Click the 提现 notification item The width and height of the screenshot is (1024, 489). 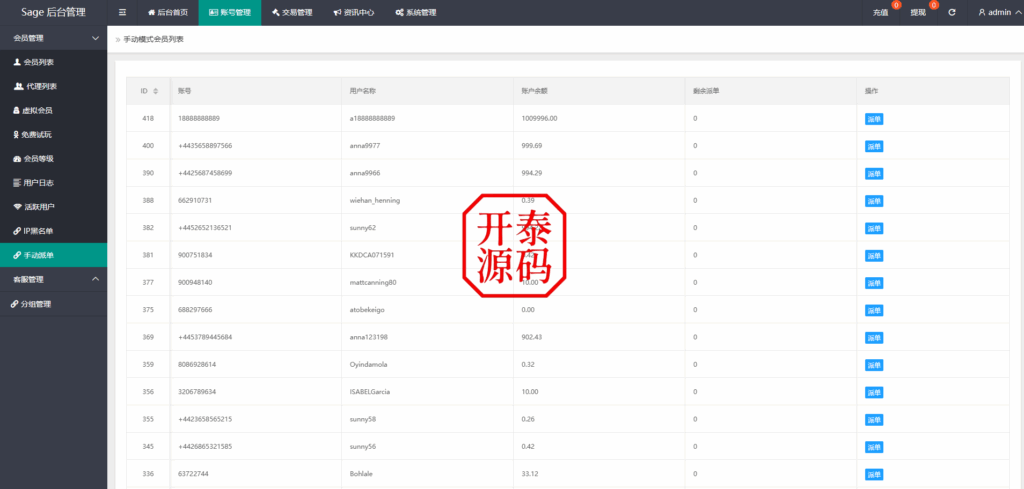pos(919,12)
